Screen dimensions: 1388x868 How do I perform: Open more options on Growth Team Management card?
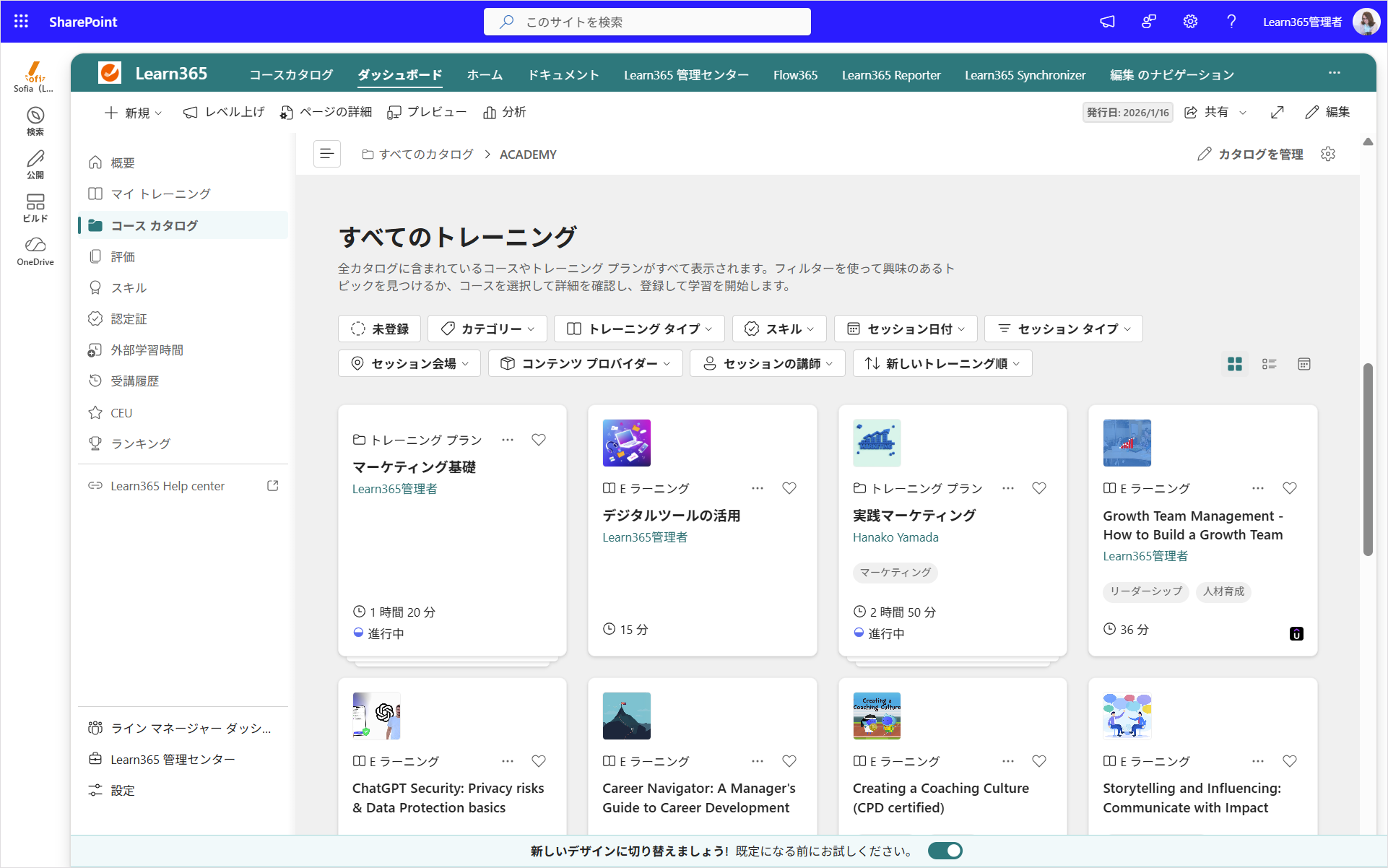[1258, 488]
